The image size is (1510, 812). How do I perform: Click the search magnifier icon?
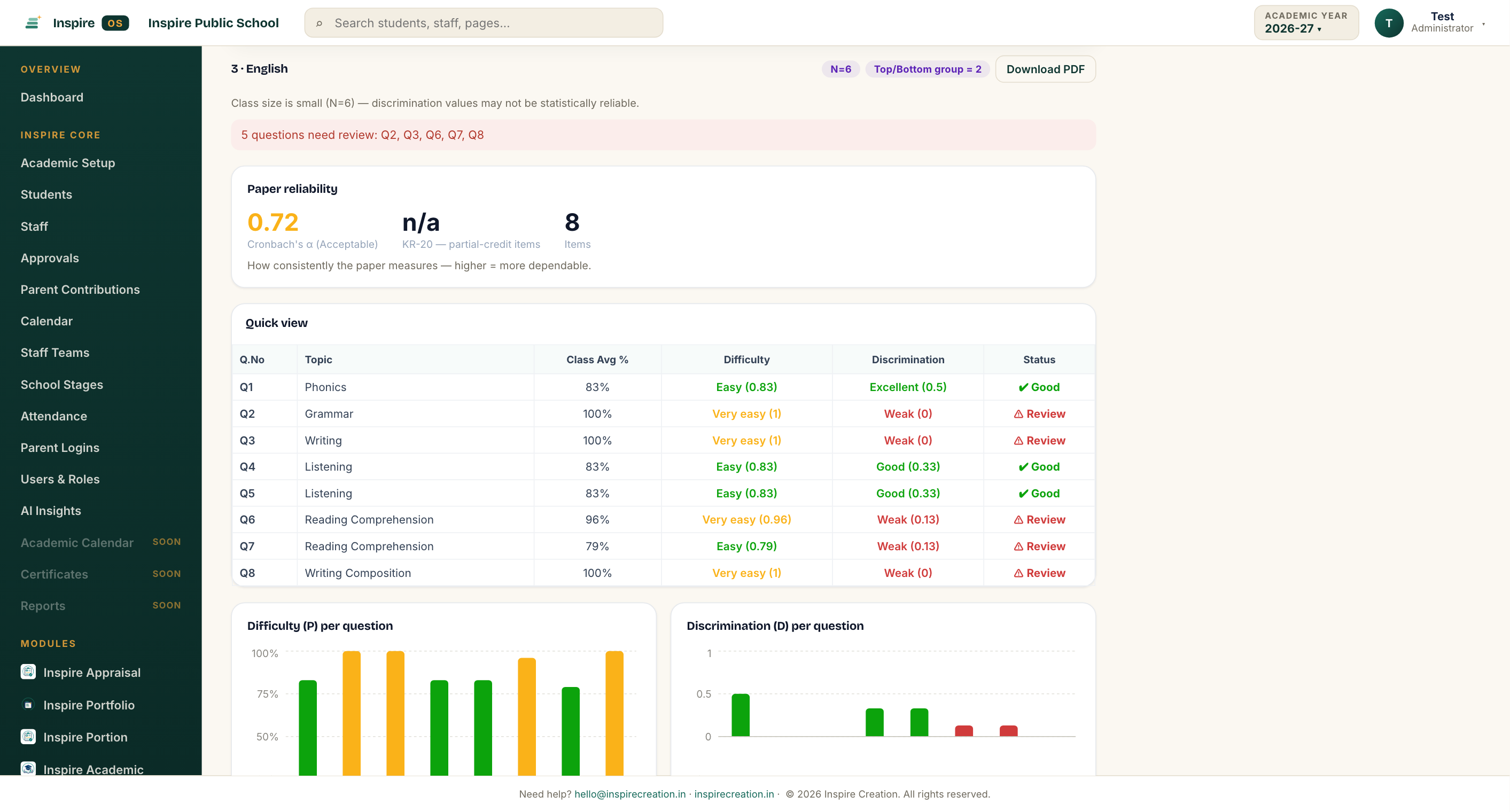320,24
